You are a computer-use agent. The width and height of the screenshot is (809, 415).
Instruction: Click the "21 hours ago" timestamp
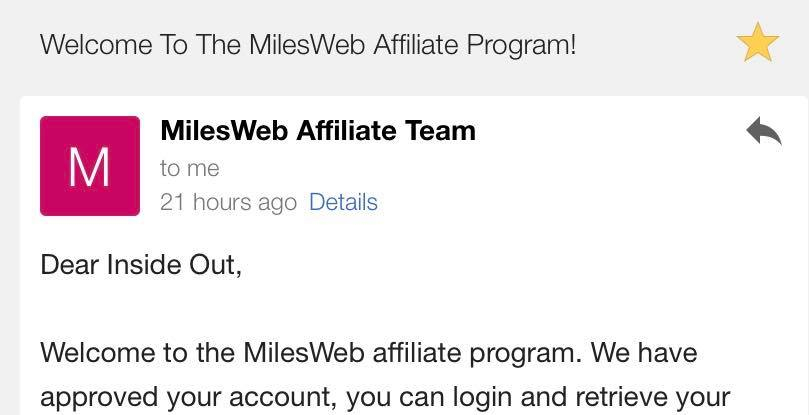(x=228, y=203)
